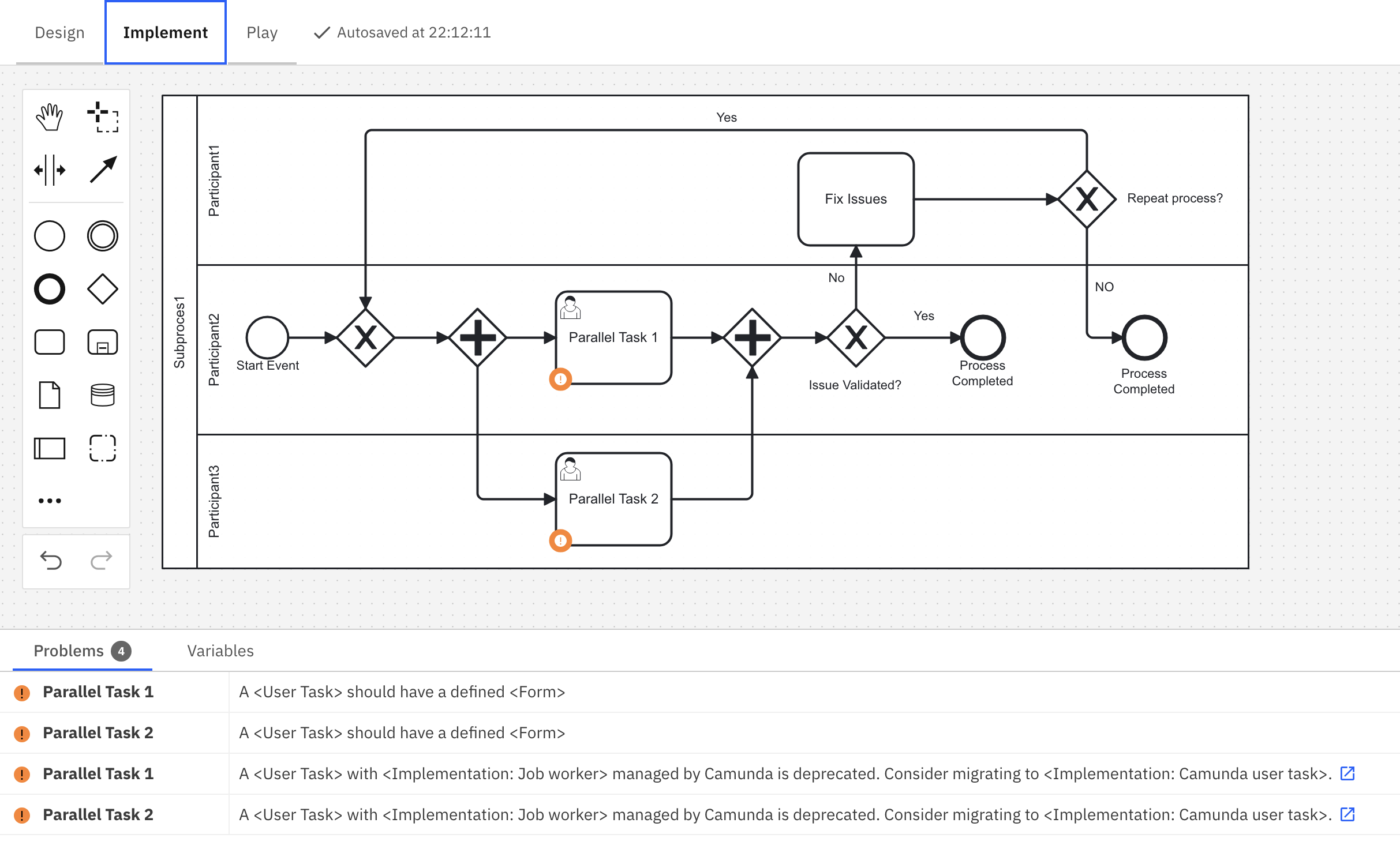Select the Issue Validated? exclusive gateway
Screen dimensions: 1400x849
(856, 337)
